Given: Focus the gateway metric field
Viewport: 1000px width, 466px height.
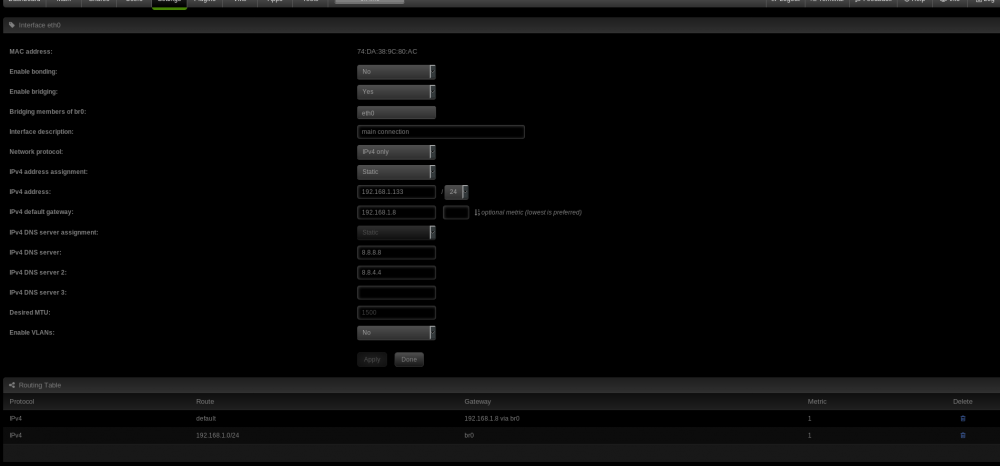Looking at the screenshot, I should point(456,212).
